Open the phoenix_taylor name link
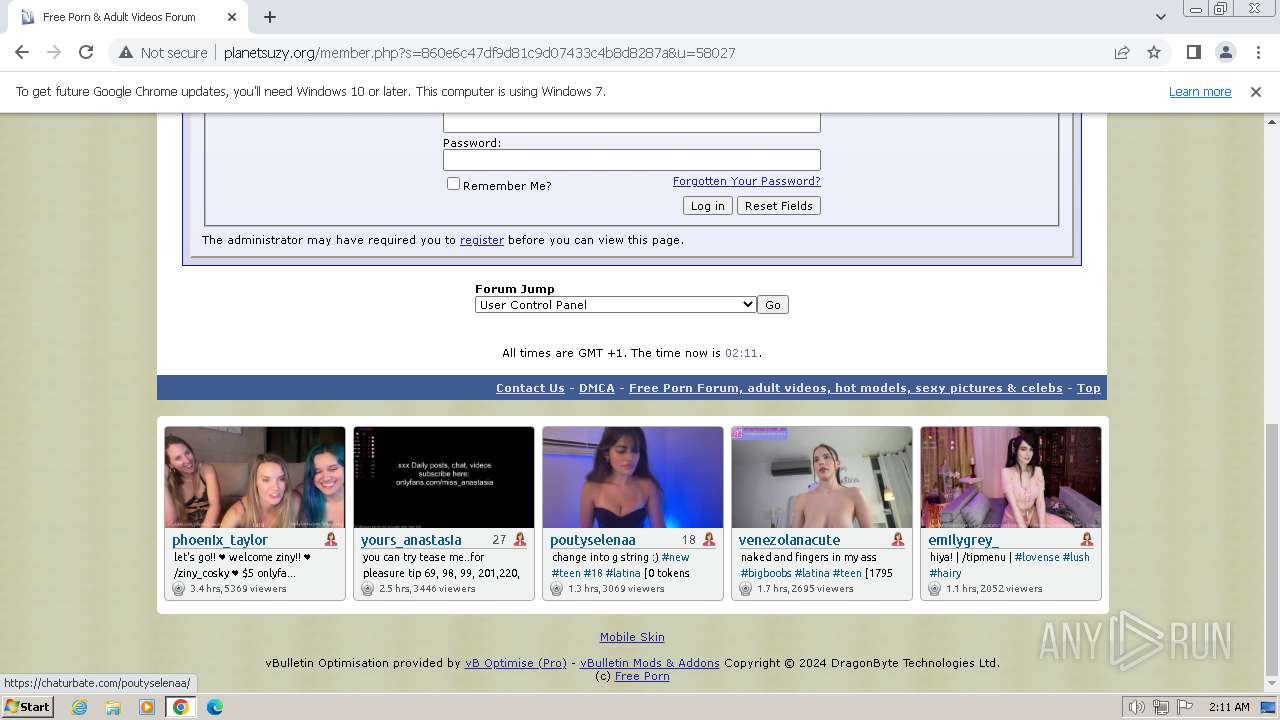This screenshot has height=720, width=1280. tap(220, 540)
